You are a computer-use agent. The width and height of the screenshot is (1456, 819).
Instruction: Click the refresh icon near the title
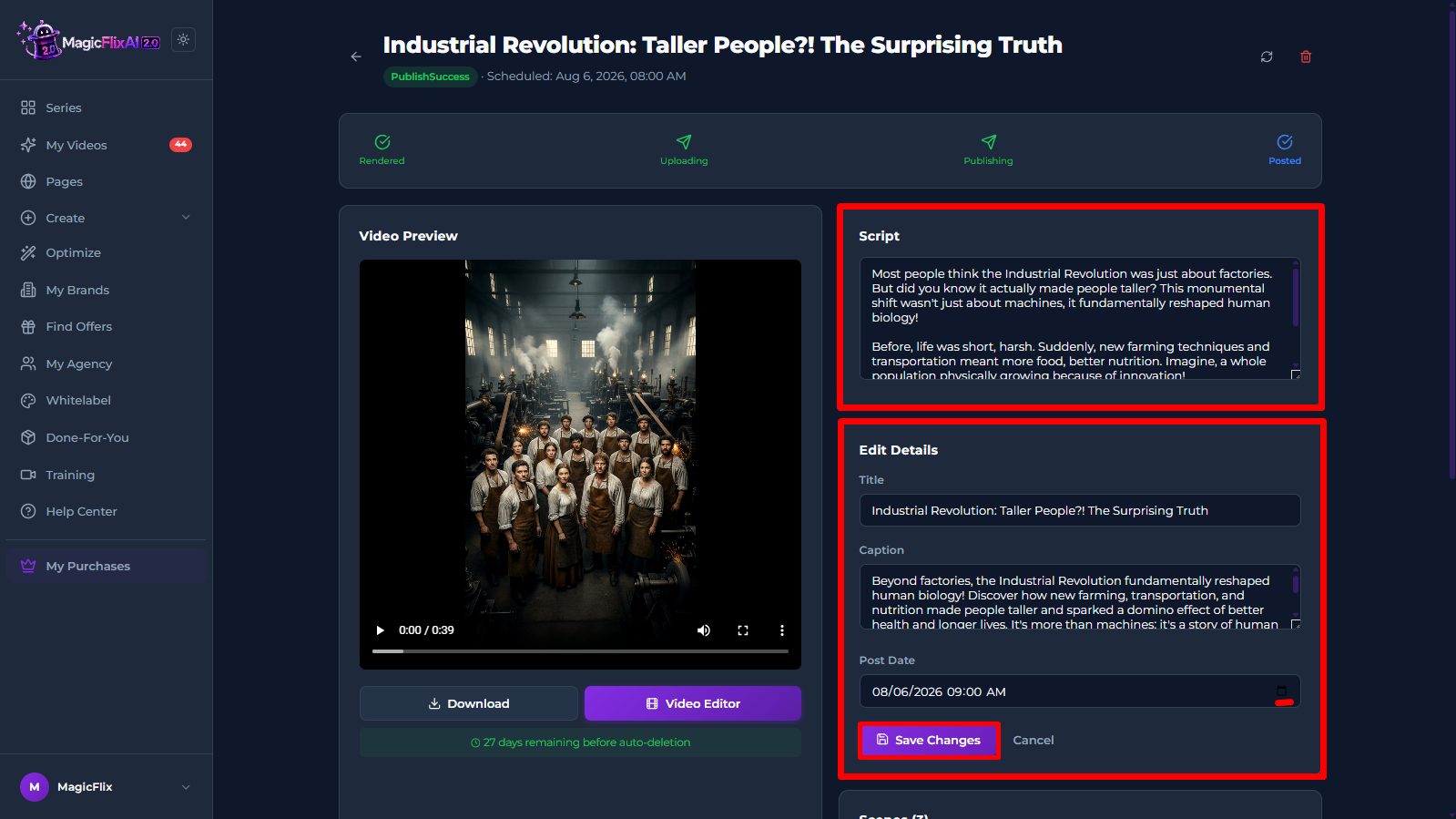1267,56
